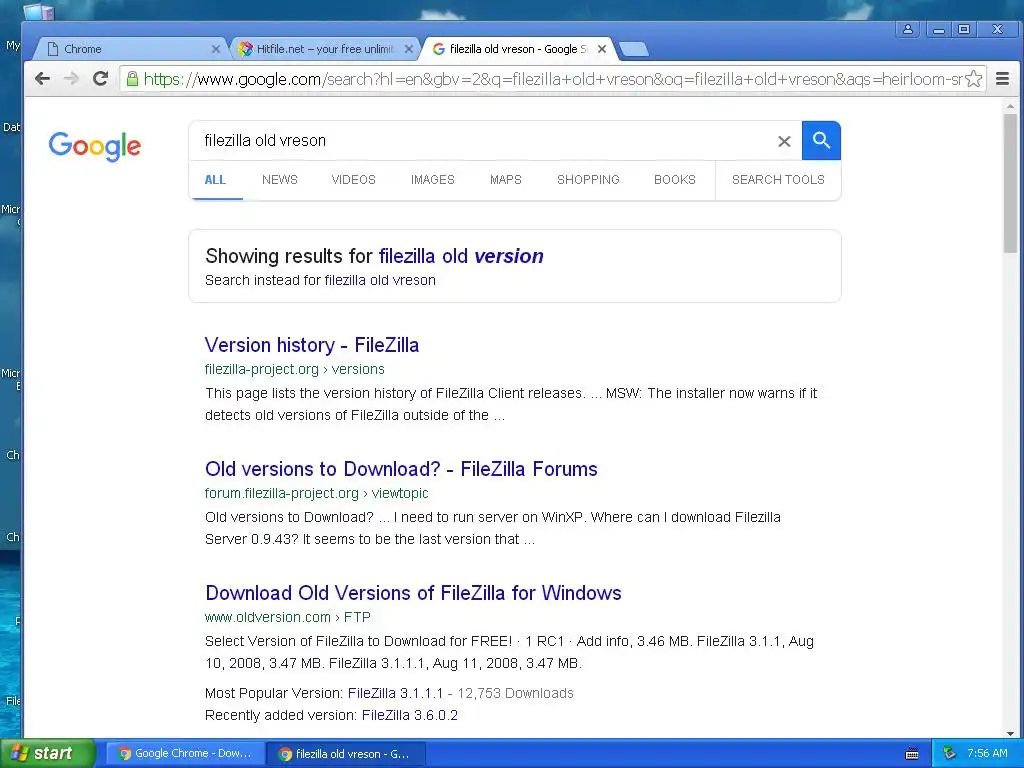Select 'filezilla old vreson - G...' taskbar item
Viewport: 1024px width, 768px height.
click(346, 753)
